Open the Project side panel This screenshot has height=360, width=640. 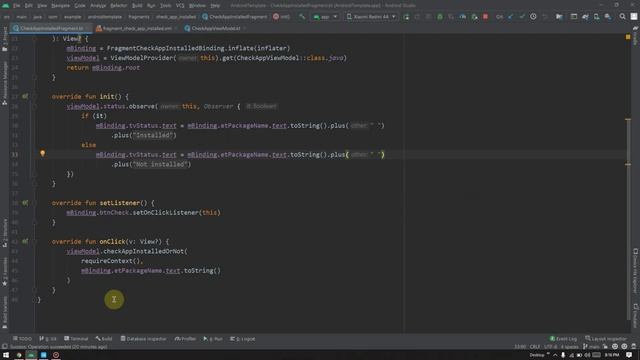click(x=4, y=39)
